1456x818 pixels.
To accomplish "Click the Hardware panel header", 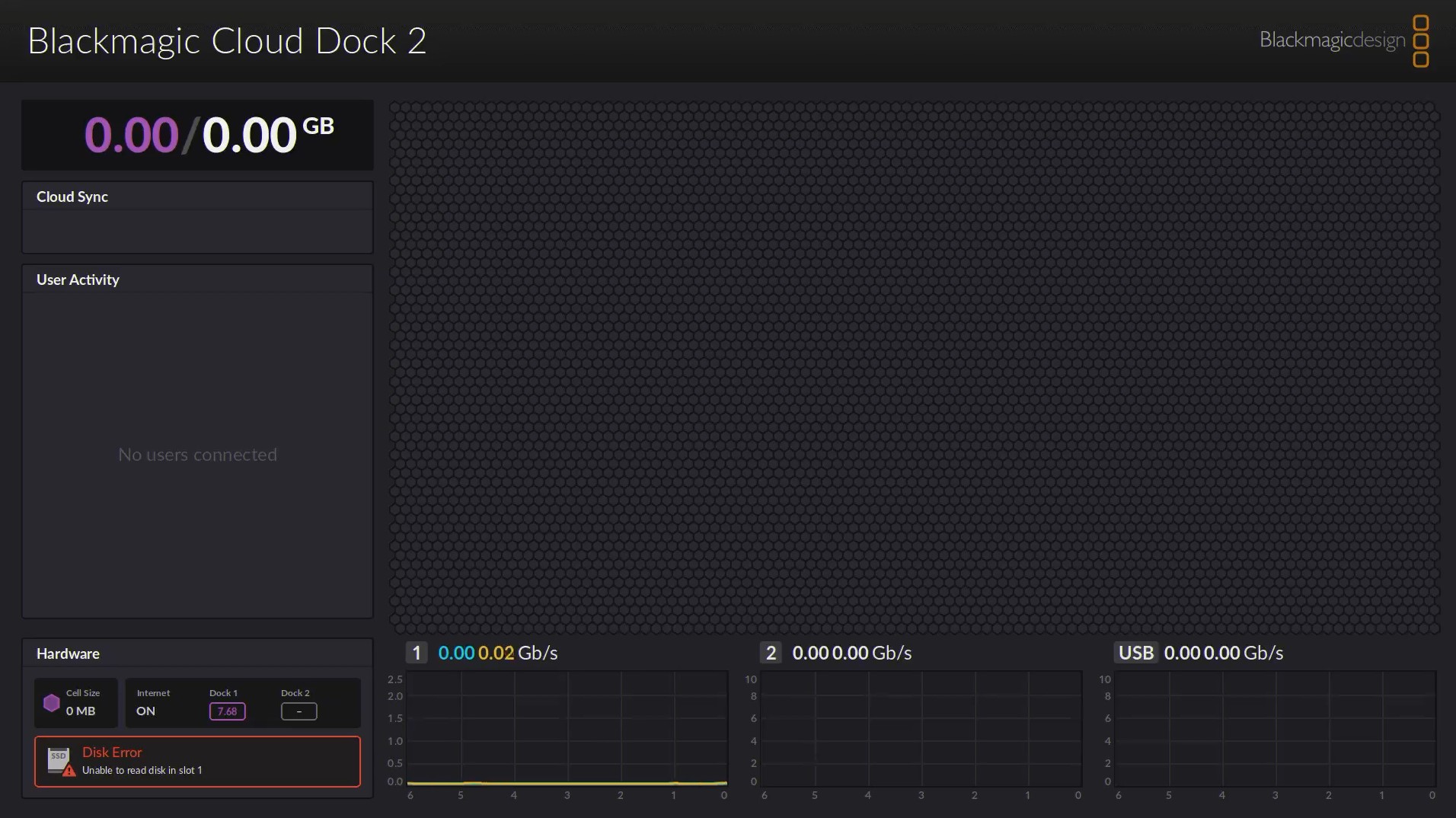I will tap(197, 653).
